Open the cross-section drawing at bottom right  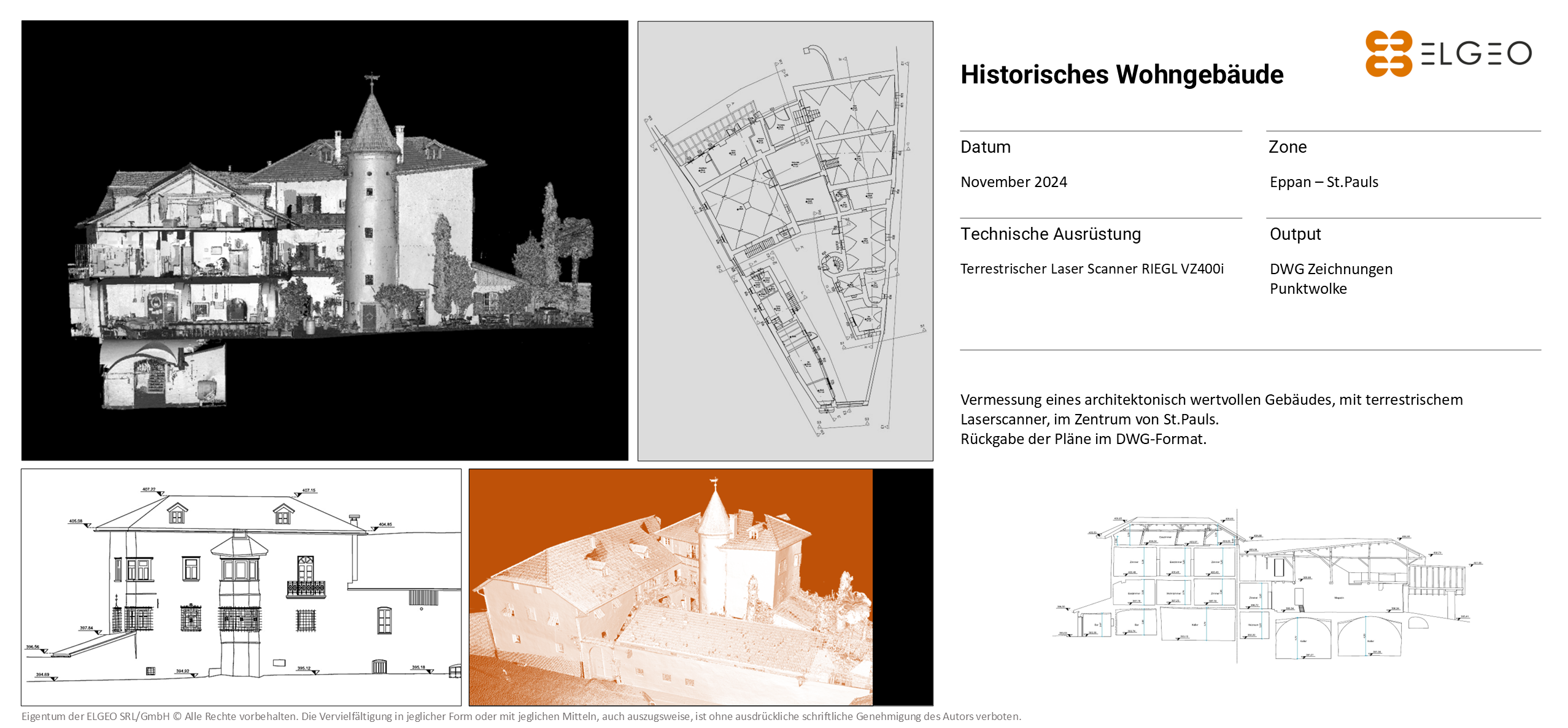(1266, 587)
